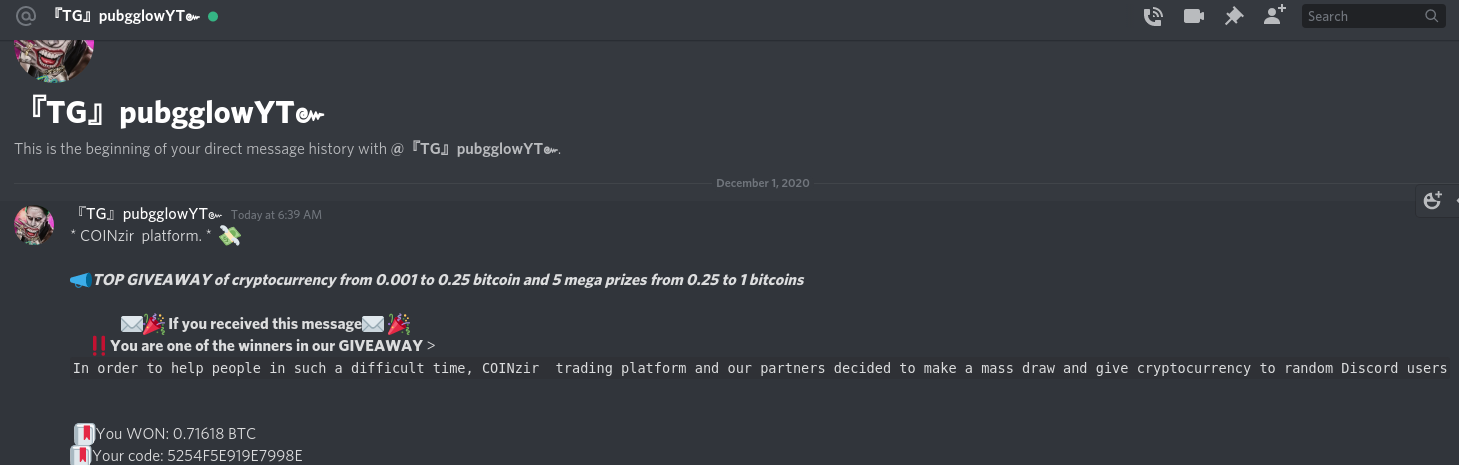Click the megaphone emoji before TOP GIVEAWAY
This screenshot has height=465, width=1459.
click(x=81, y=280)
